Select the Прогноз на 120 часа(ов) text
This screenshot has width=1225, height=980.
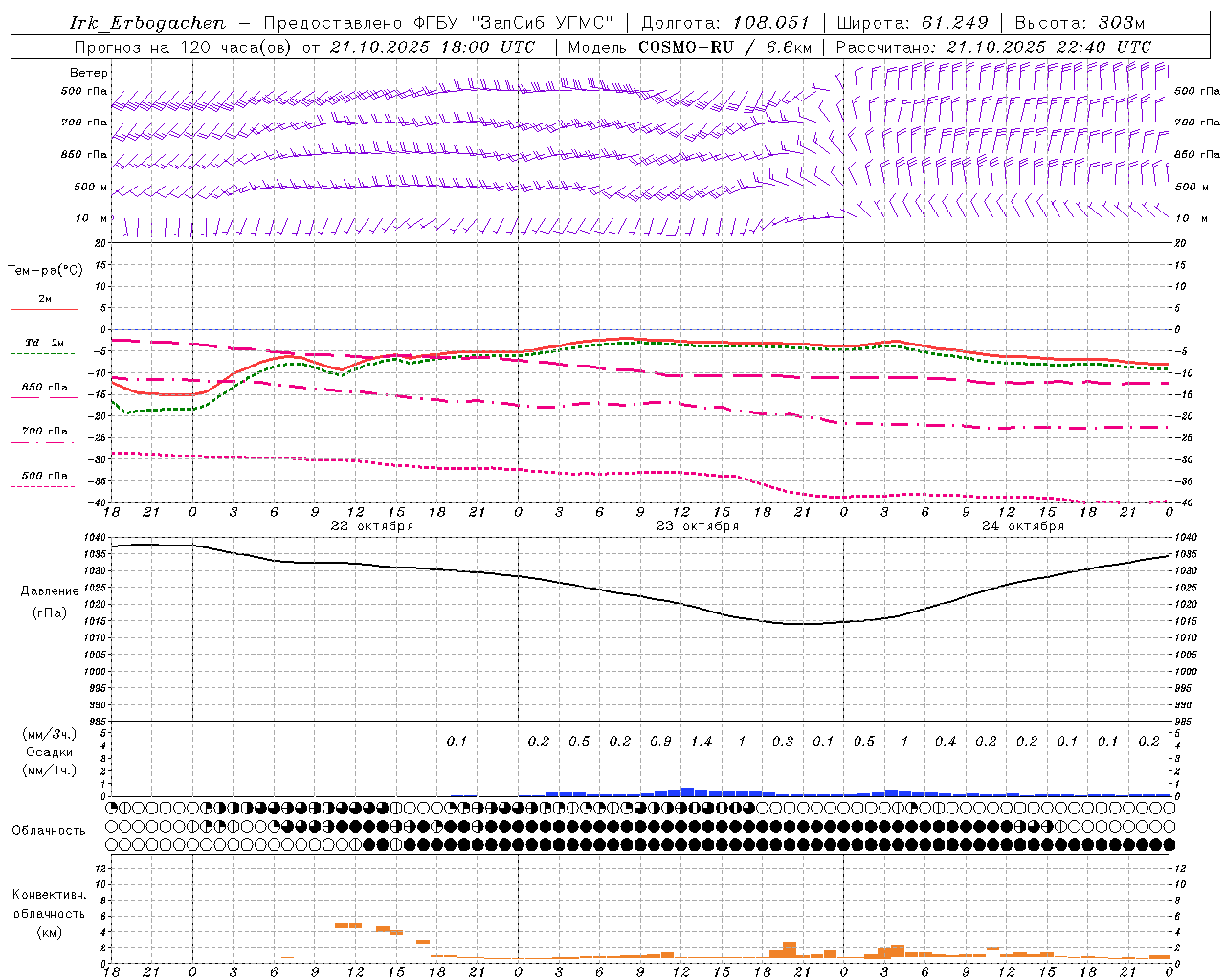click(x=184, y=47)
